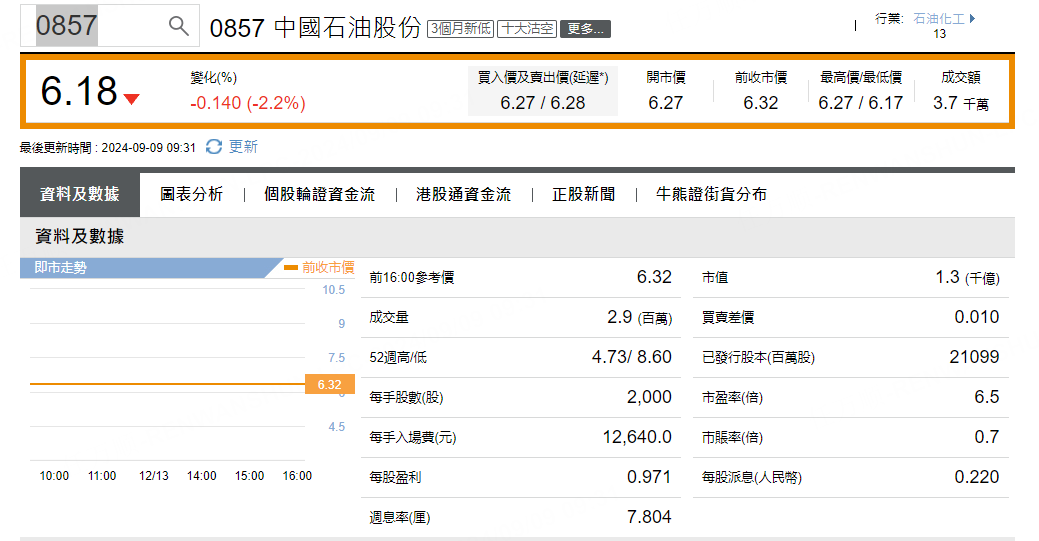Screen dimensions: 1039x541
Task: Click the industry arrow next to 石油化工
Action: click(972, 19)
